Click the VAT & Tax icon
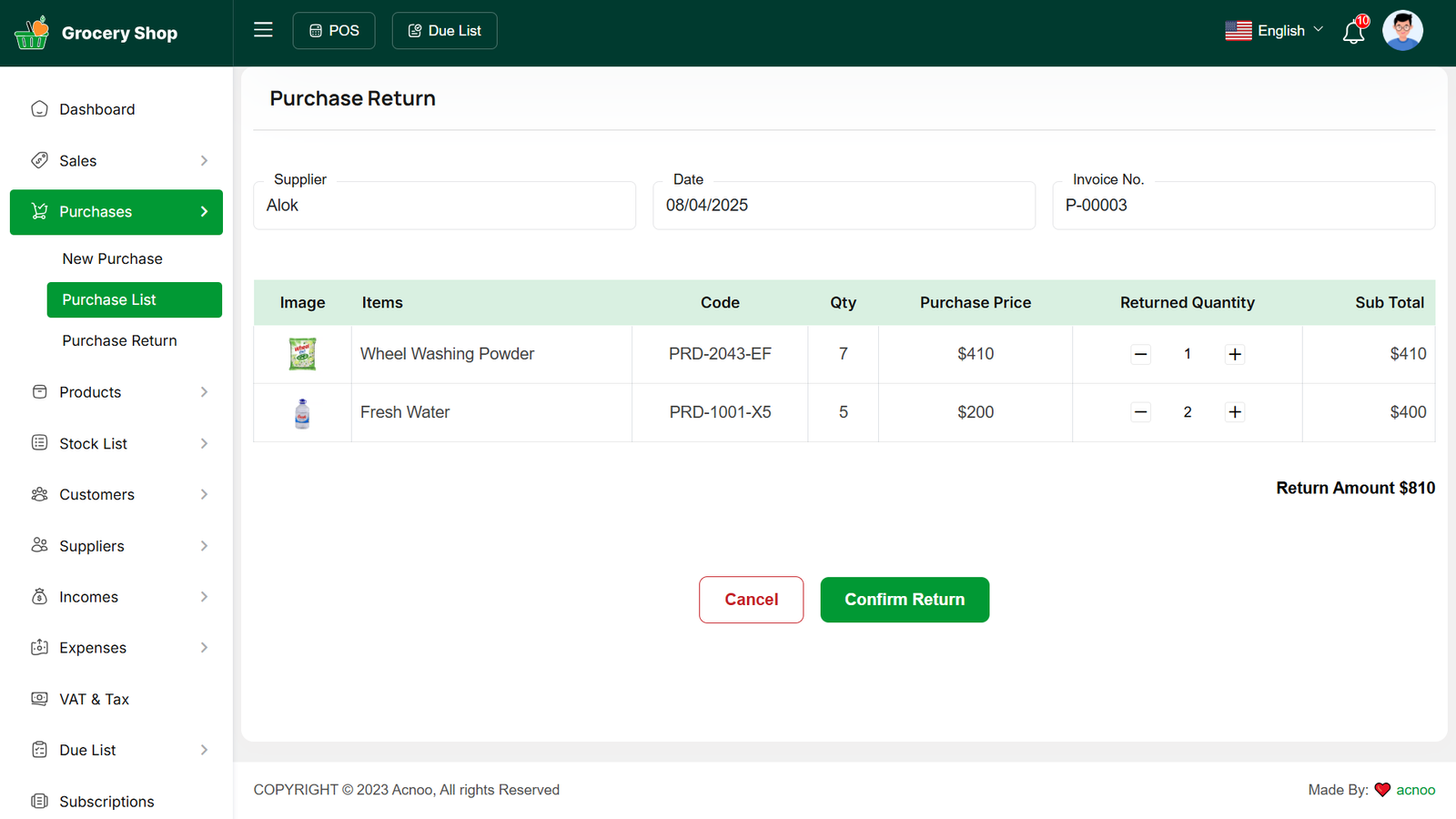This screenshot has width=1456, height=819. [x=39, y=699]
